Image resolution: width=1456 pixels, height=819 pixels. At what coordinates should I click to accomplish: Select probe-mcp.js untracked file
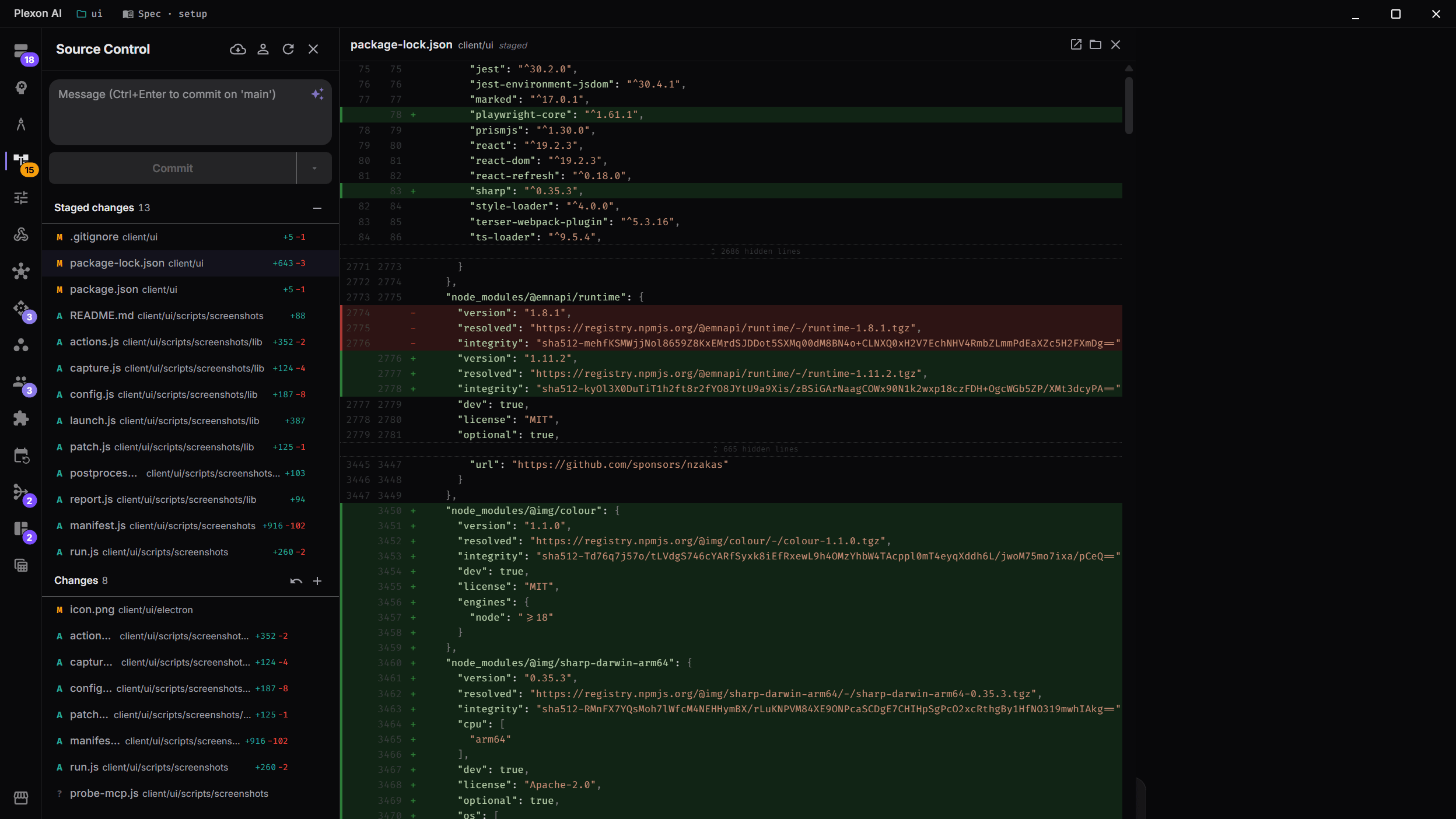(190, 793)
